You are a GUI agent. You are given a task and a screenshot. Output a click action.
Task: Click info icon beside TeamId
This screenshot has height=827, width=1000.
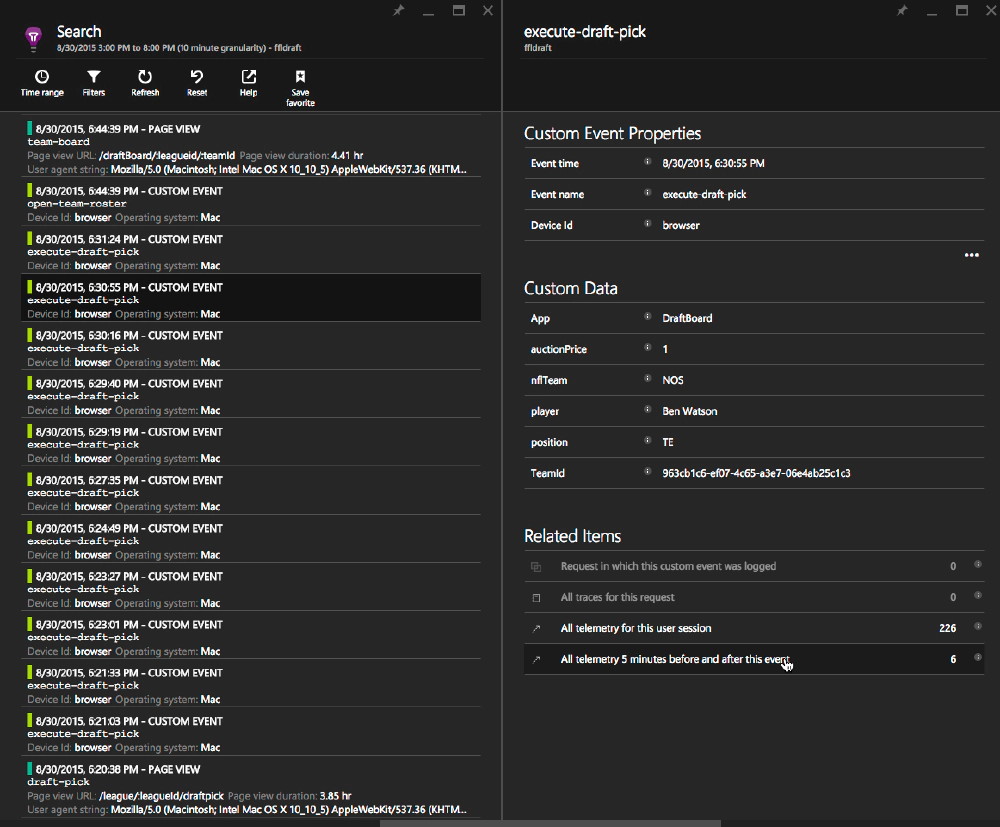(x=647, y=472)
